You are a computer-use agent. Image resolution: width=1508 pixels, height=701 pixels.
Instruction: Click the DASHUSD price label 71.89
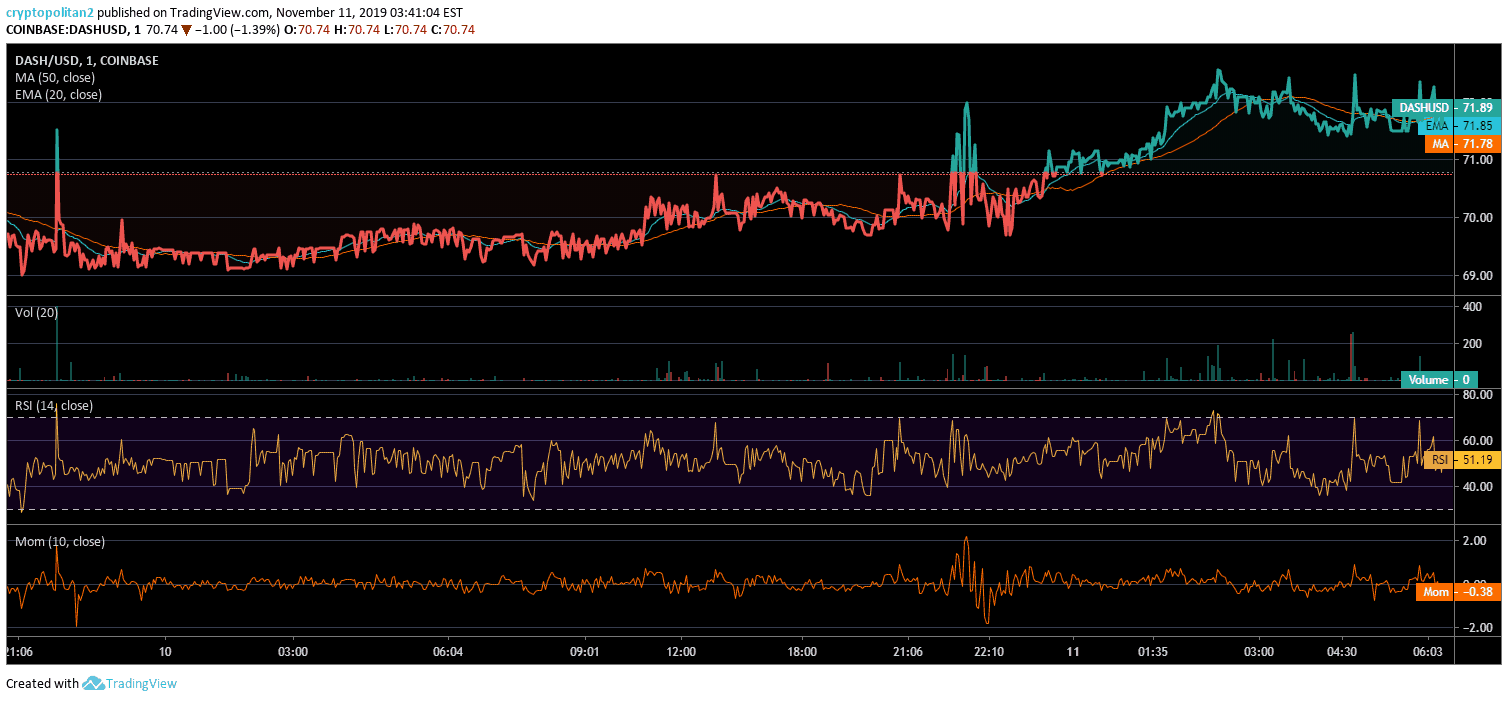[1446, 108]
